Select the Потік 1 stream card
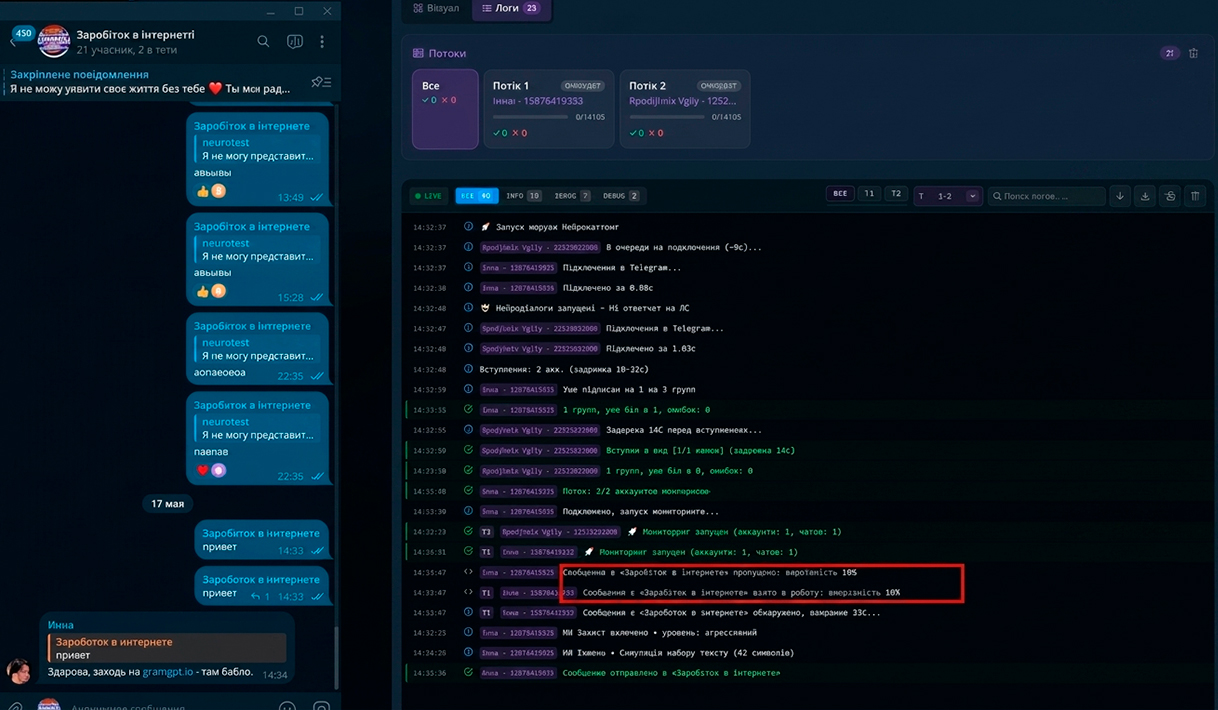This screenshot has height=710, width=1218. tap(548, 110)
